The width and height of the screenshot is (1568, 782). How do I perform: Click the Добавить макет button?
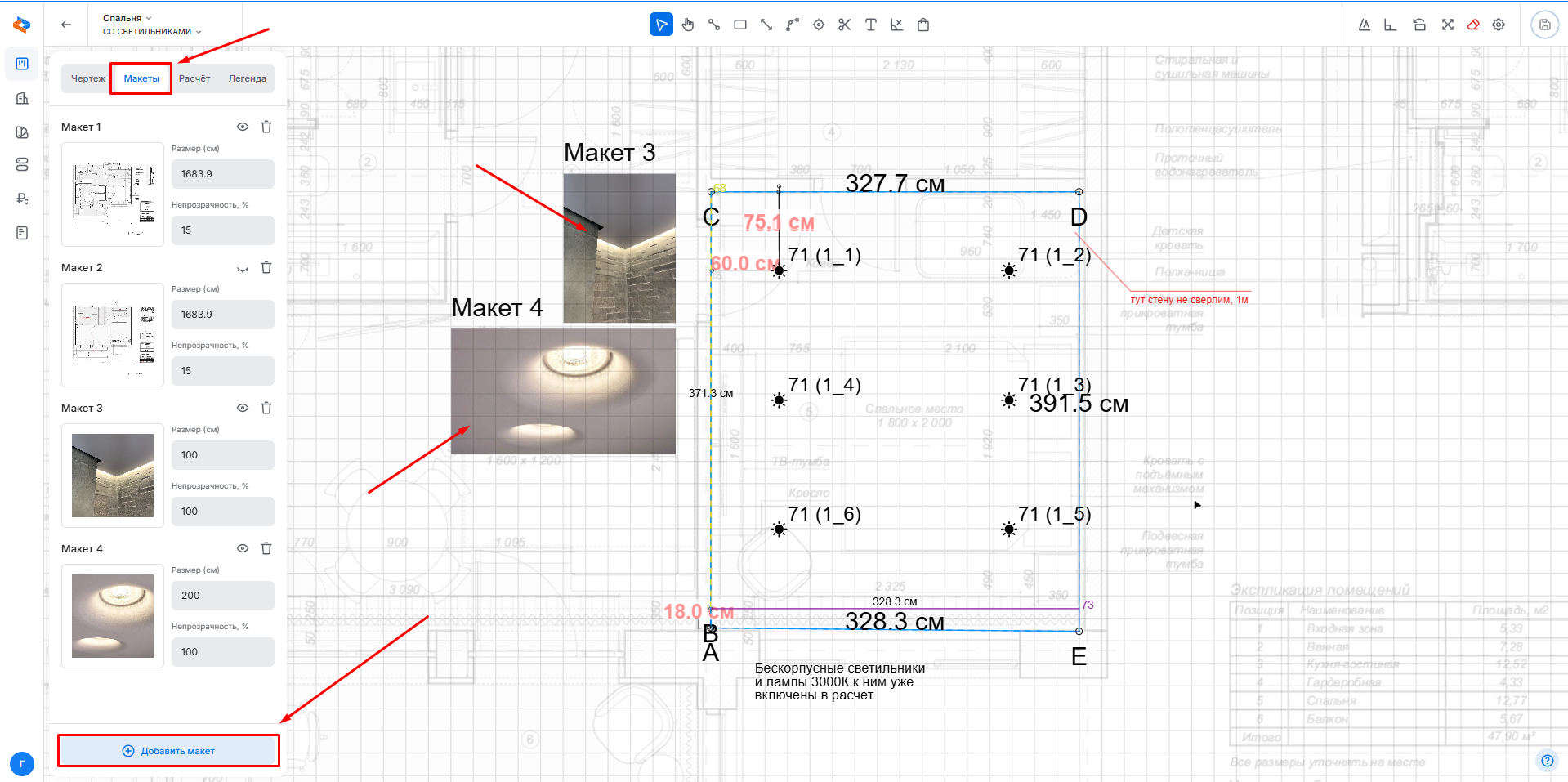click(168, 751)
